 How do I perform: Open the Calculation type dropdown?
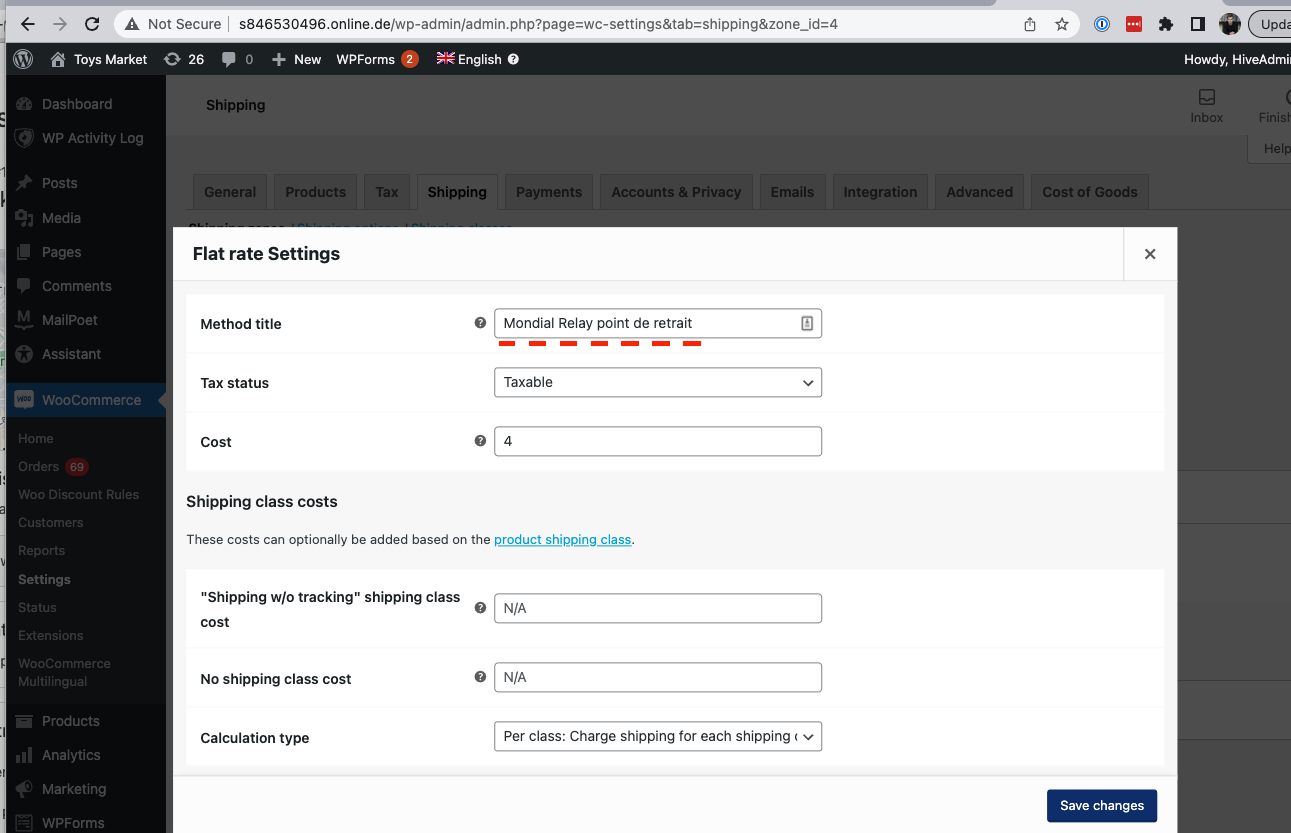pos(657,736)
